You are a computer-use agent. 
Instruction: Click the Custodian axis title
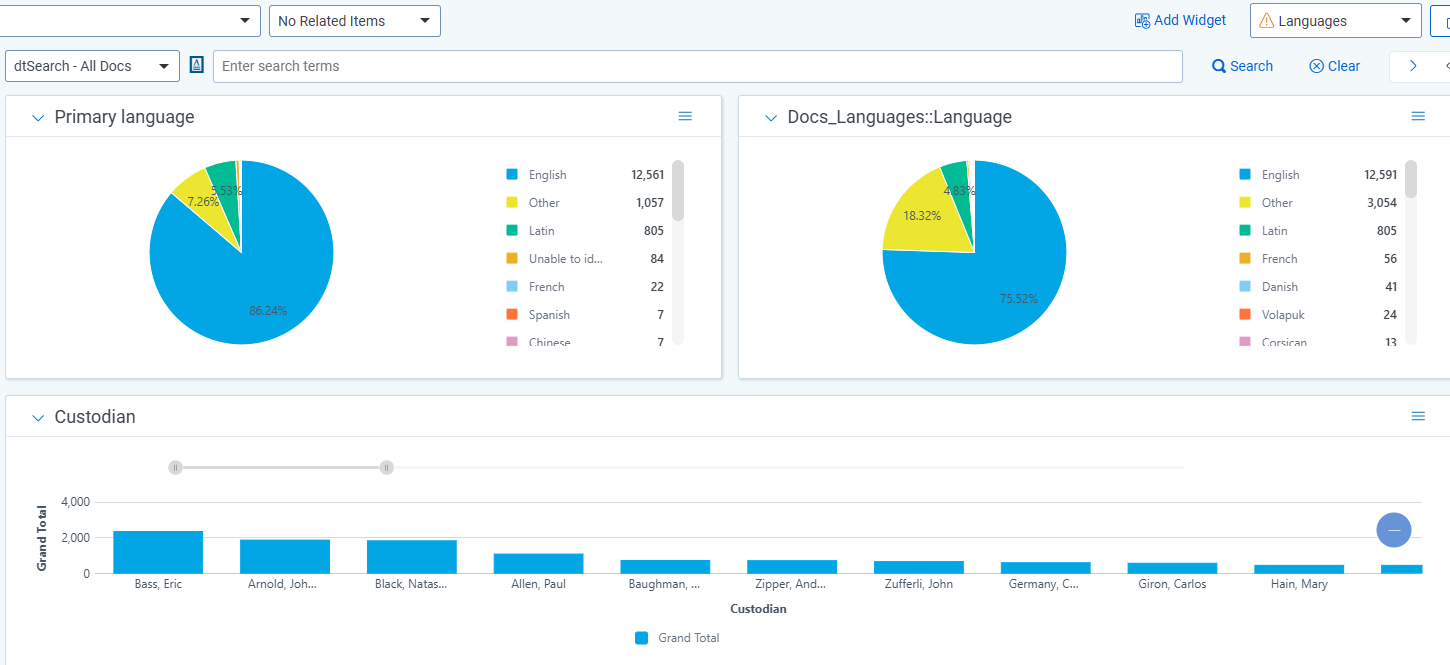pos(758,608)
